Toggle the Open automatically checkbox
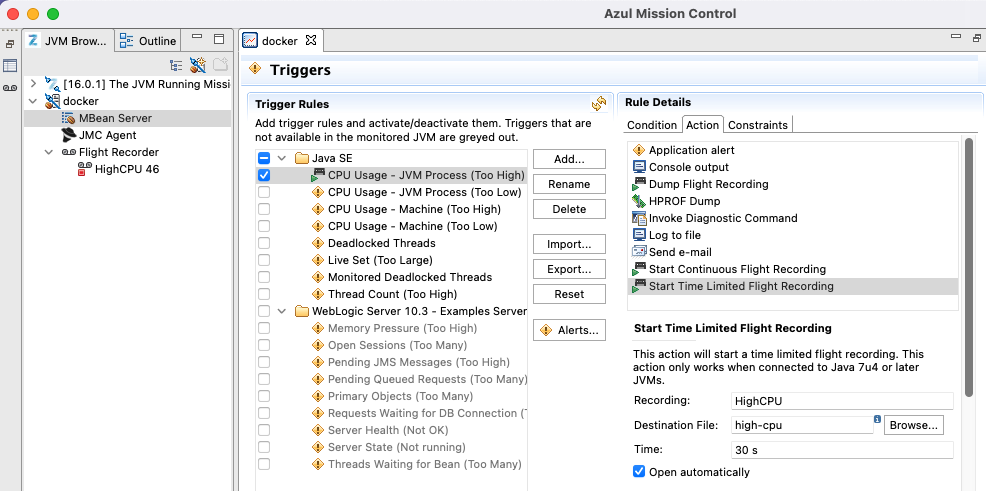 click(640, 472)
